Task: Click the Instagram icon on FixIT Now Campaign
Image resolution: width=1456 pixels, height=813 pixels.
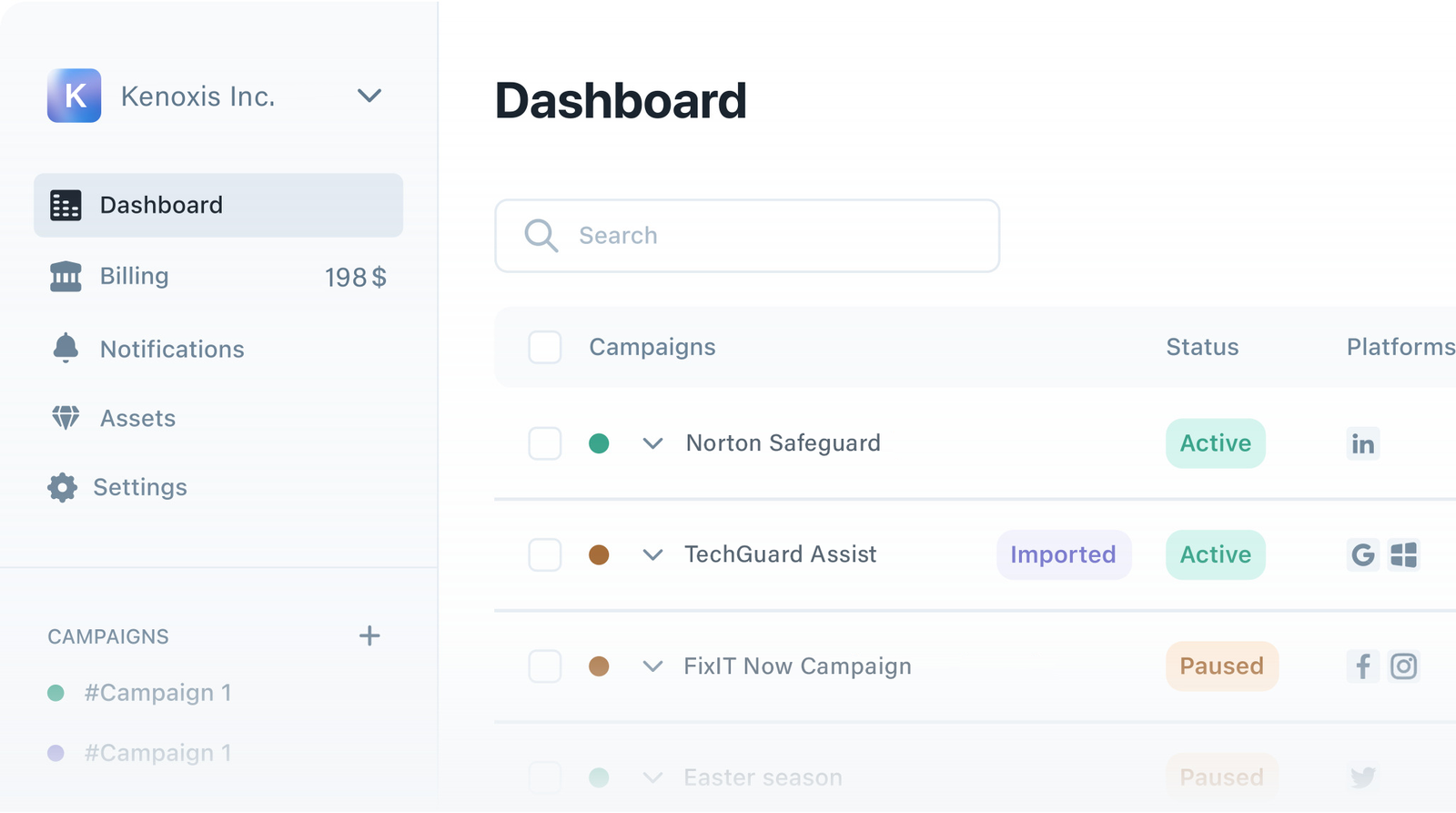Action: 1404,666
